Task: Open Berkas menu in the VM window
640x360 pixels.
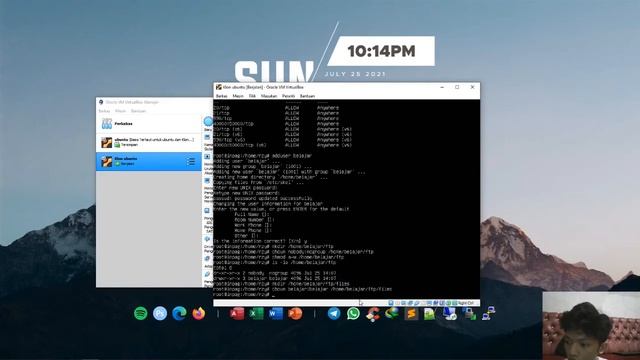Action: [222, 96]
